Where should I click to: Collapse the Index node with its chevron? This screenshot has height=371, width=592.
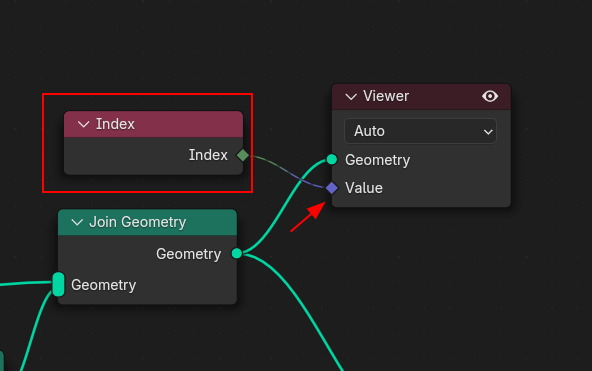click(x=83, y=124)
